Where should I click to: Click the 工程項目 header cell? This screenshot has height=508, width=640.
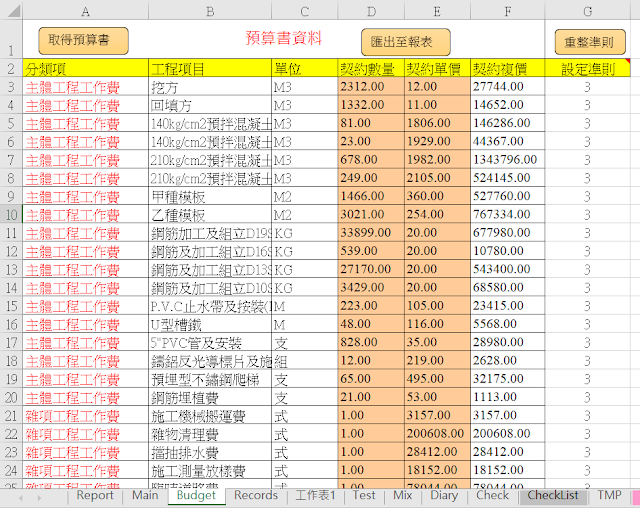coord(210,68)
